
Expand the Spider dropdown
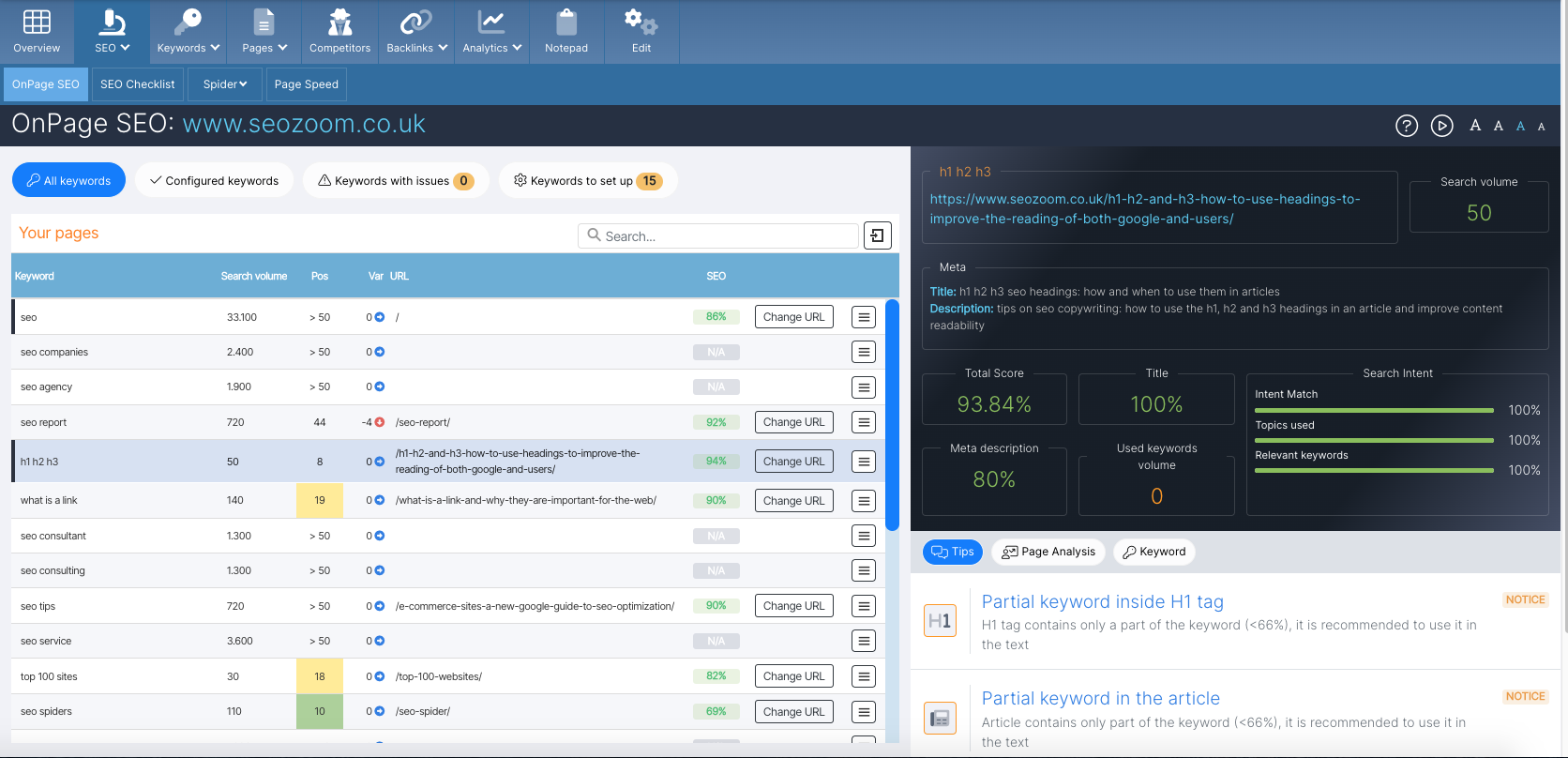click(x=225, y=84)
